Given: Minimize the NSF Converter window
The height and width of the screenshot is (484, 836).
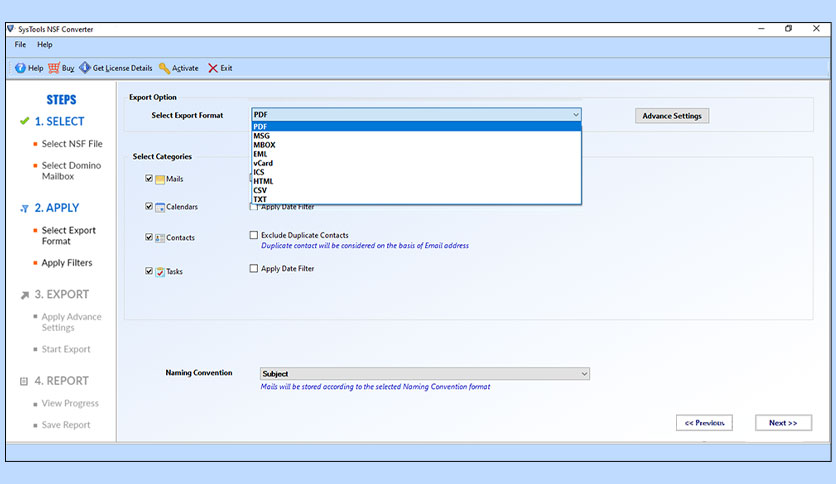Looking at the screenshot, I should pyautogui.click(x=761, y=29).
